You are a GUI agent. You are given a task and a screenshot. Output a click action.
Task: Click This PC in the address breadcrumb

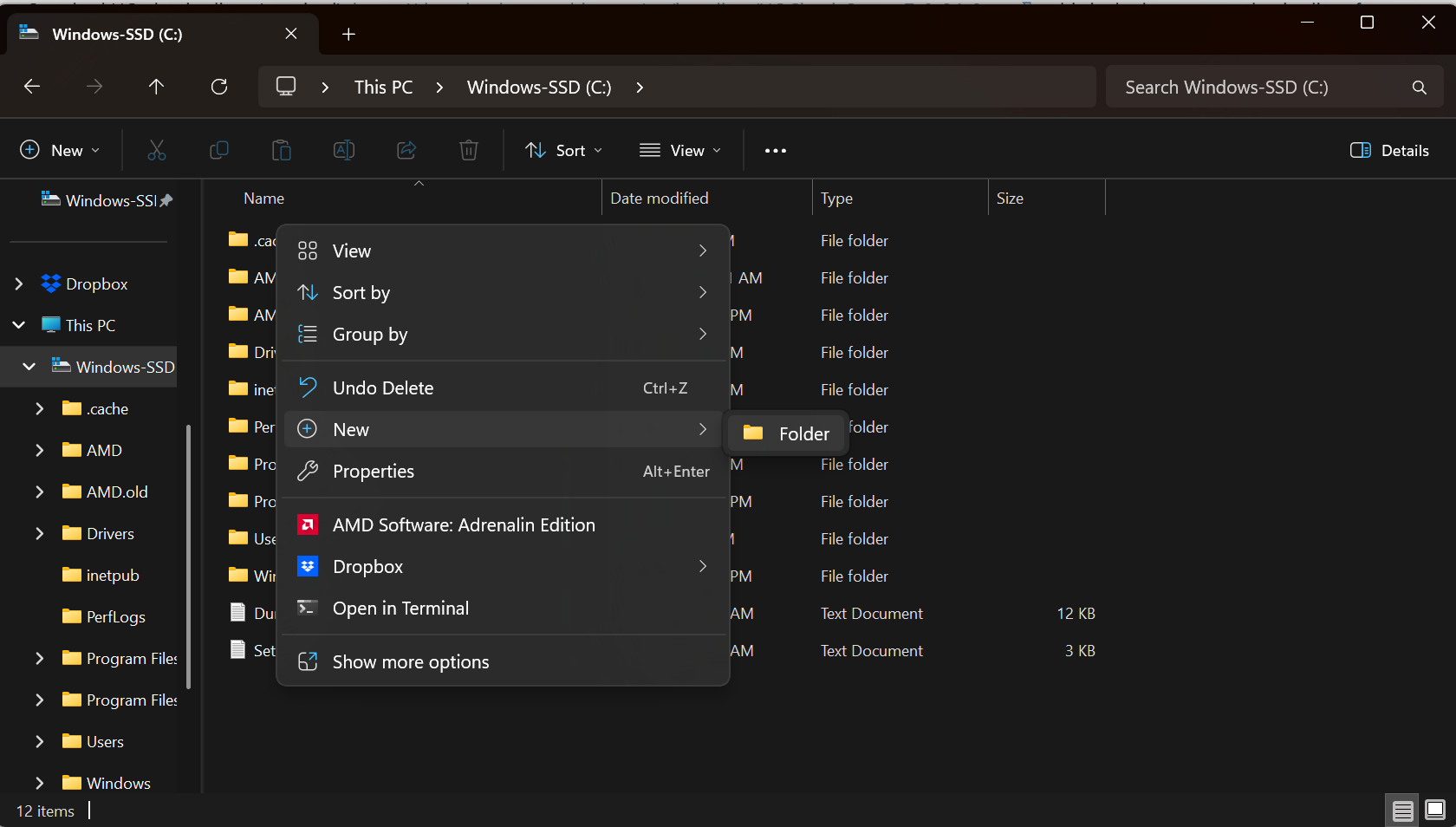[383, 88]
